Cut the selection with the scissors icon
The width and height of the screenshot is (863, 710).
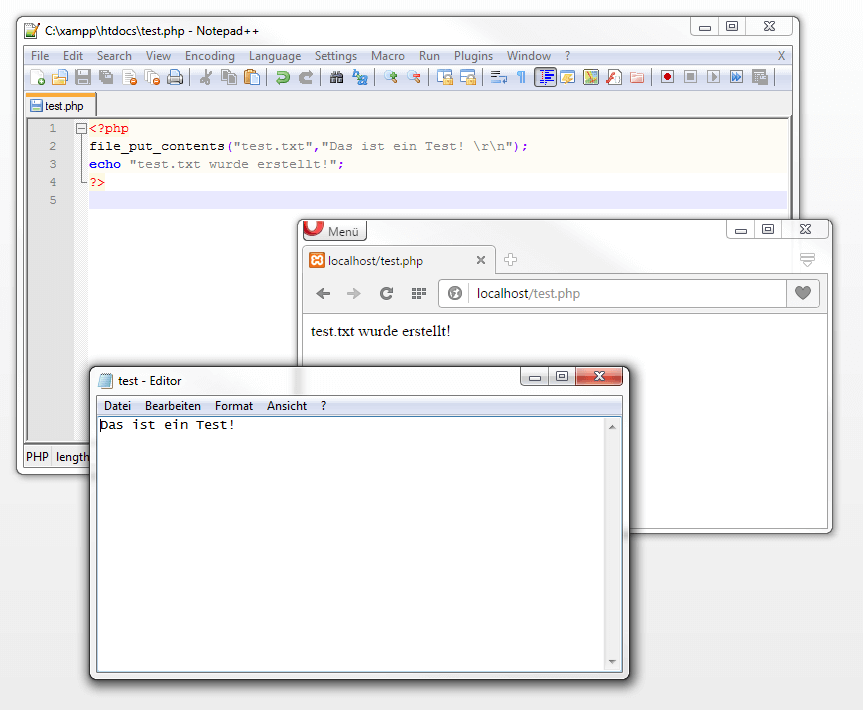206,77
